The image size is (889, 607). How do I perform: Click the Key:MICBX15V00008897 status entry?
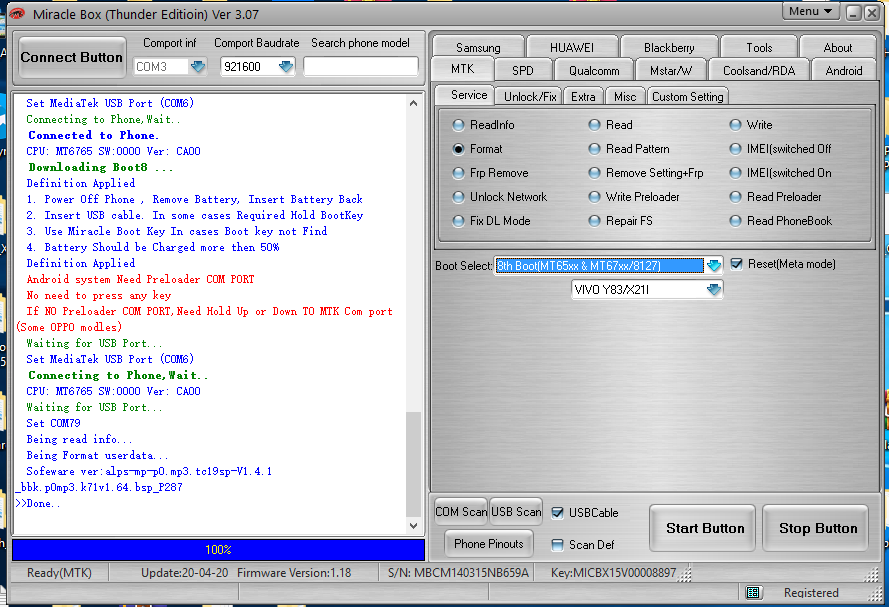click(613, 573)
